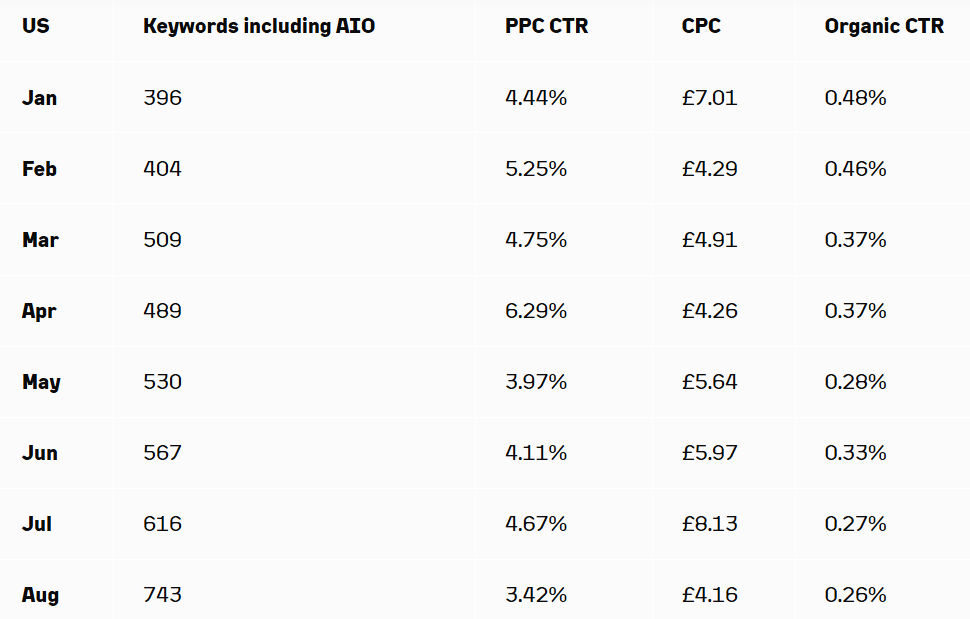Click the CPC column header
Screen dimensions: 970x619
coord(701,27)
